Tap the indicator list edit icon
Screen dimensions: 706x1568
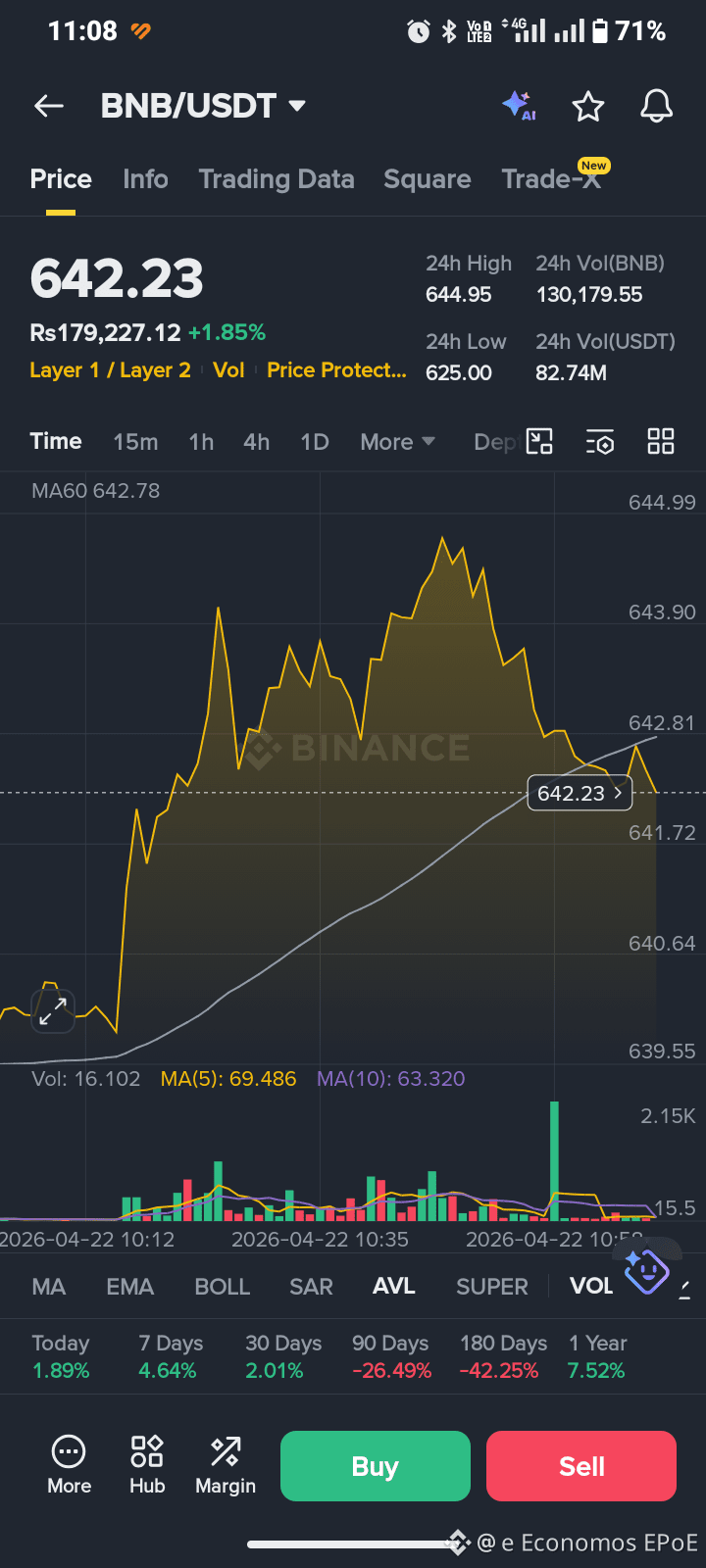point(686,1288)
